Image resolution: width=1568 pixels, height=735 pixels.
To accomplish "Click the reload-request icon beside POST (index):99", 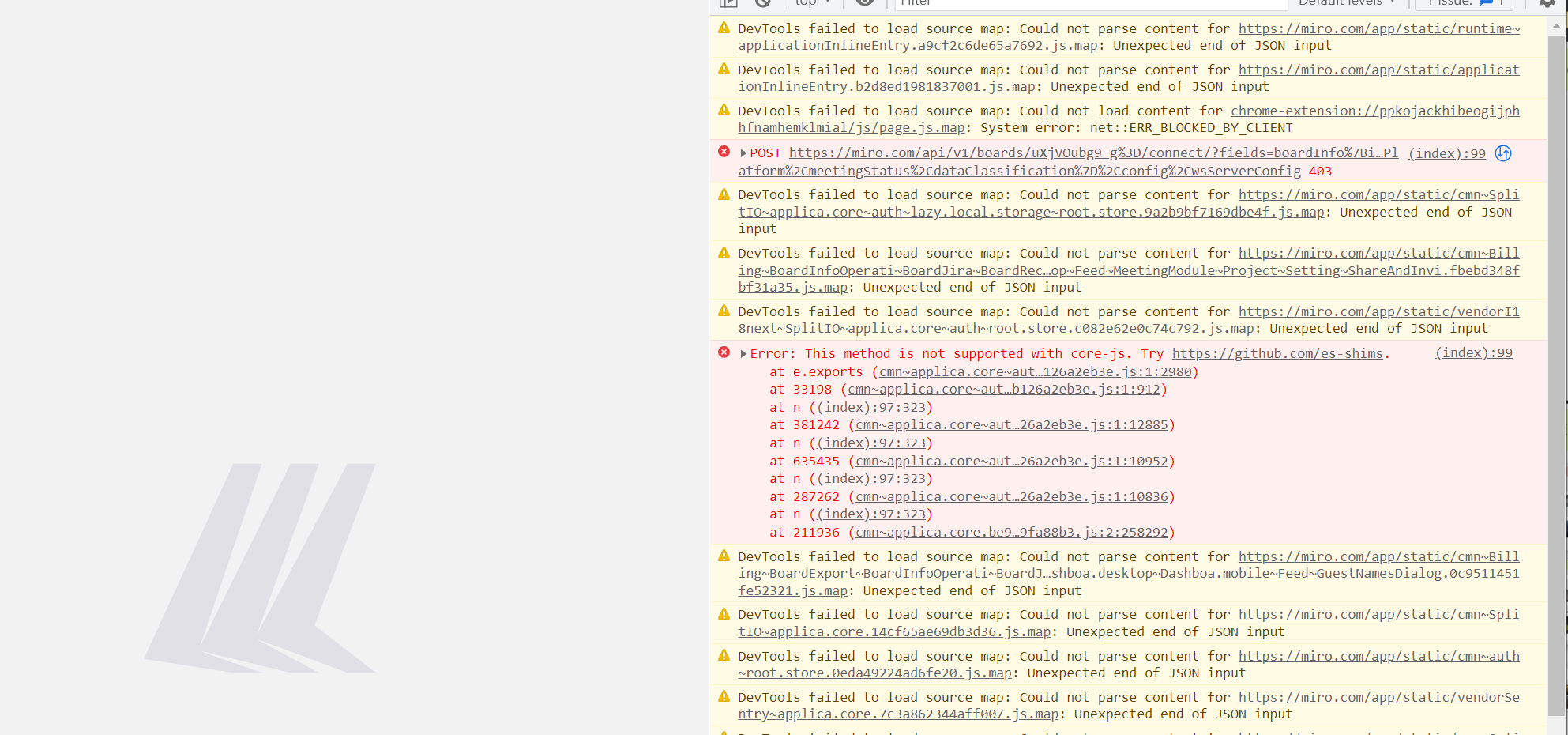I will click(1503, 153).
